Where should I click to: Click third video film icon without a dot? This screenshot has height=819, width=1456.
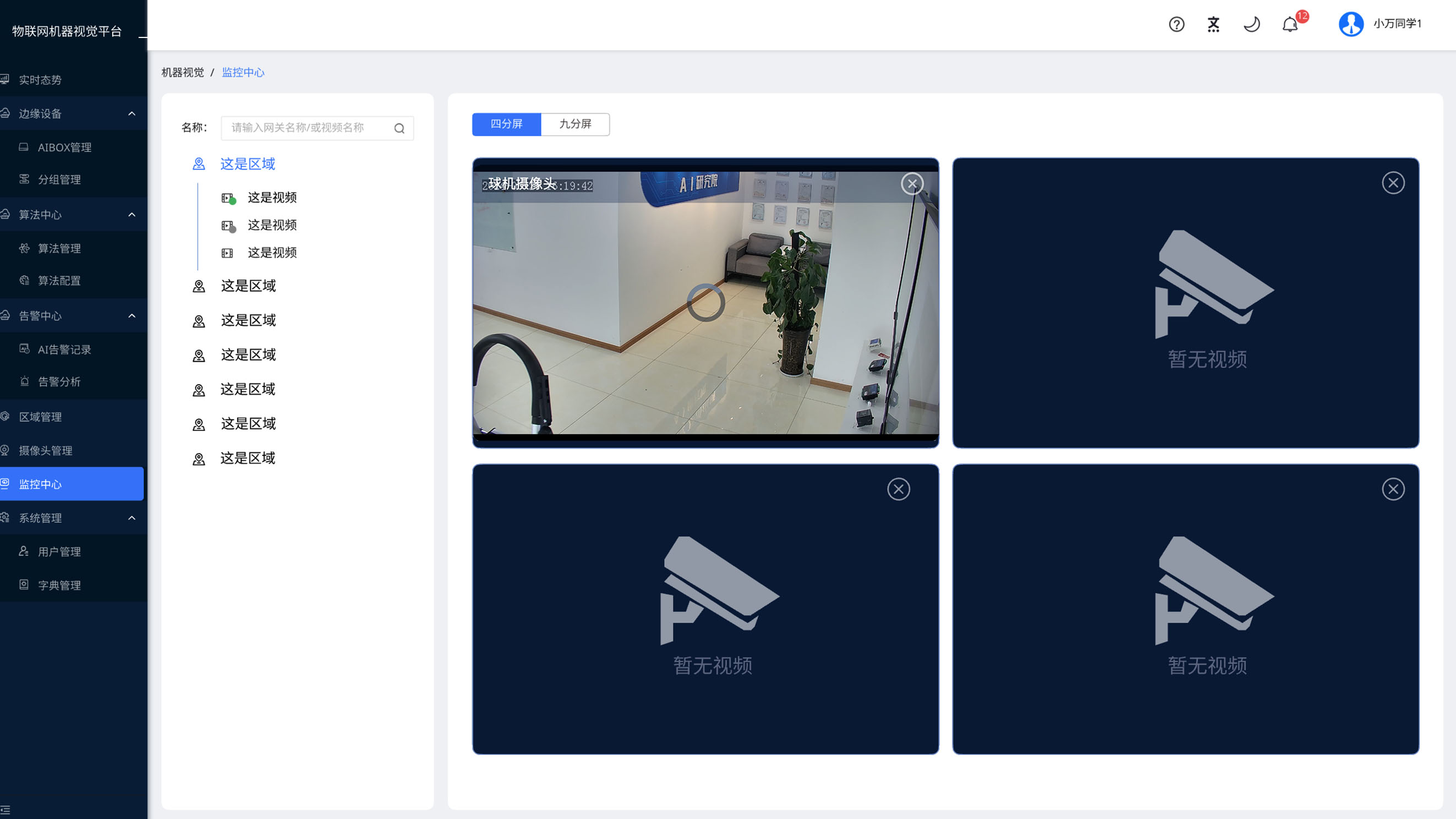(227, 253)
